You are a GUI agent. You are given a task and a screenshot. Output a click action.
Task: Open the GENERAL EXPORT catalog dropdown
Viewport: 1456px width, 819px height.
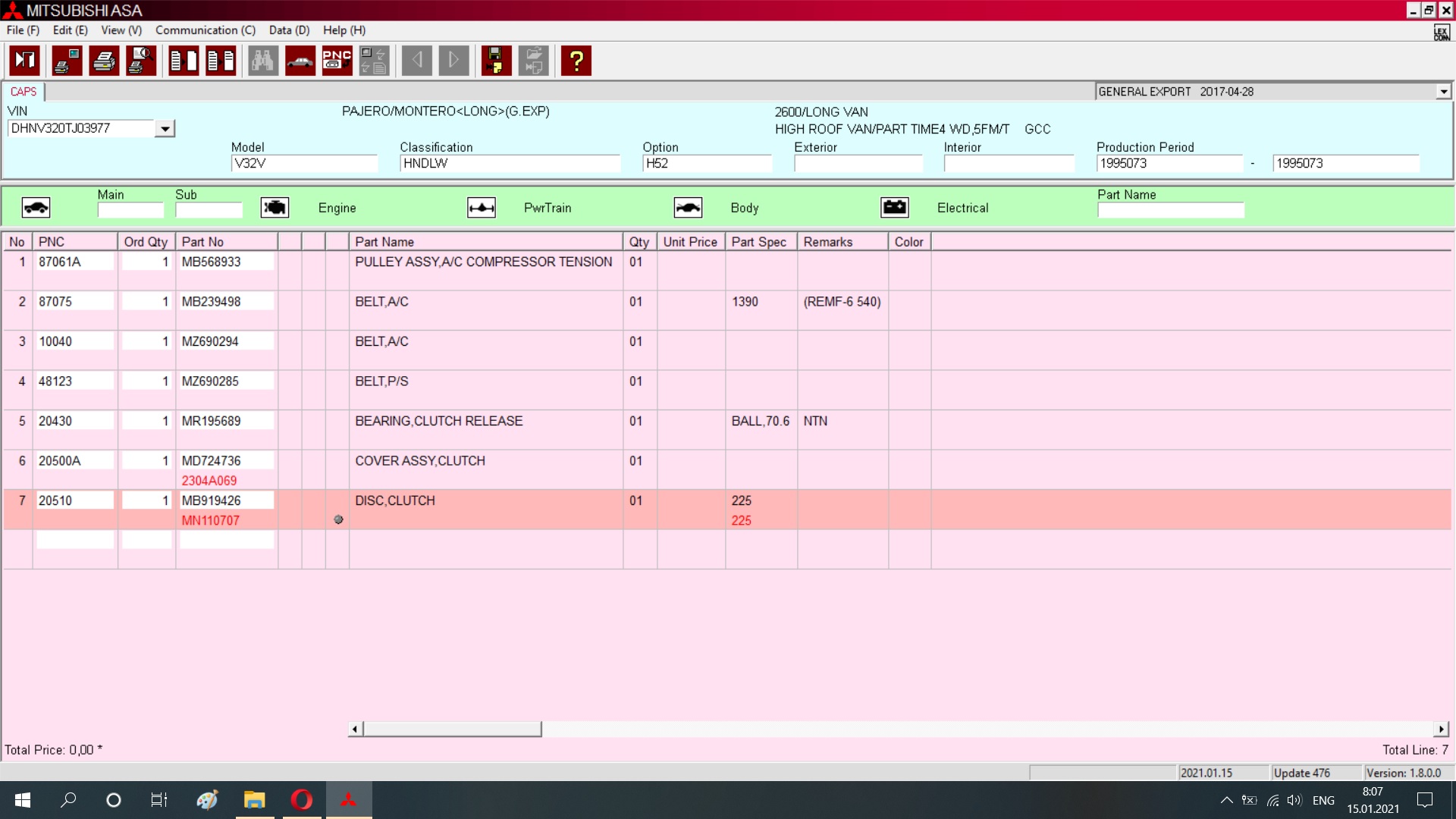tap(1443, 92)
